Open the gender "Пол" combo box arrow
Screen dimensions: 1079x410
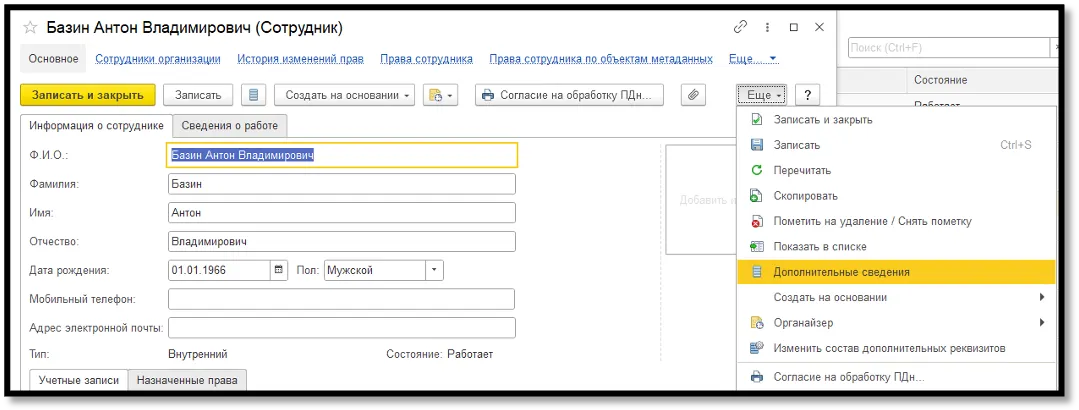pyautogui.click(x=434, y=270)
